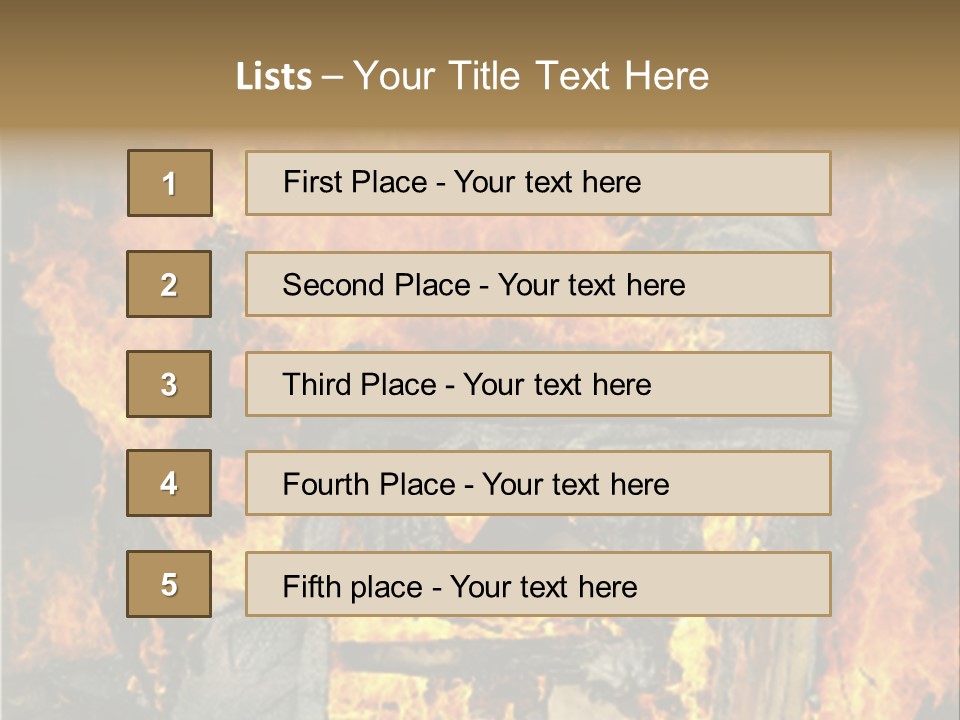Click the number 1 box
This screenshot has height=720, width=960.
169,183
